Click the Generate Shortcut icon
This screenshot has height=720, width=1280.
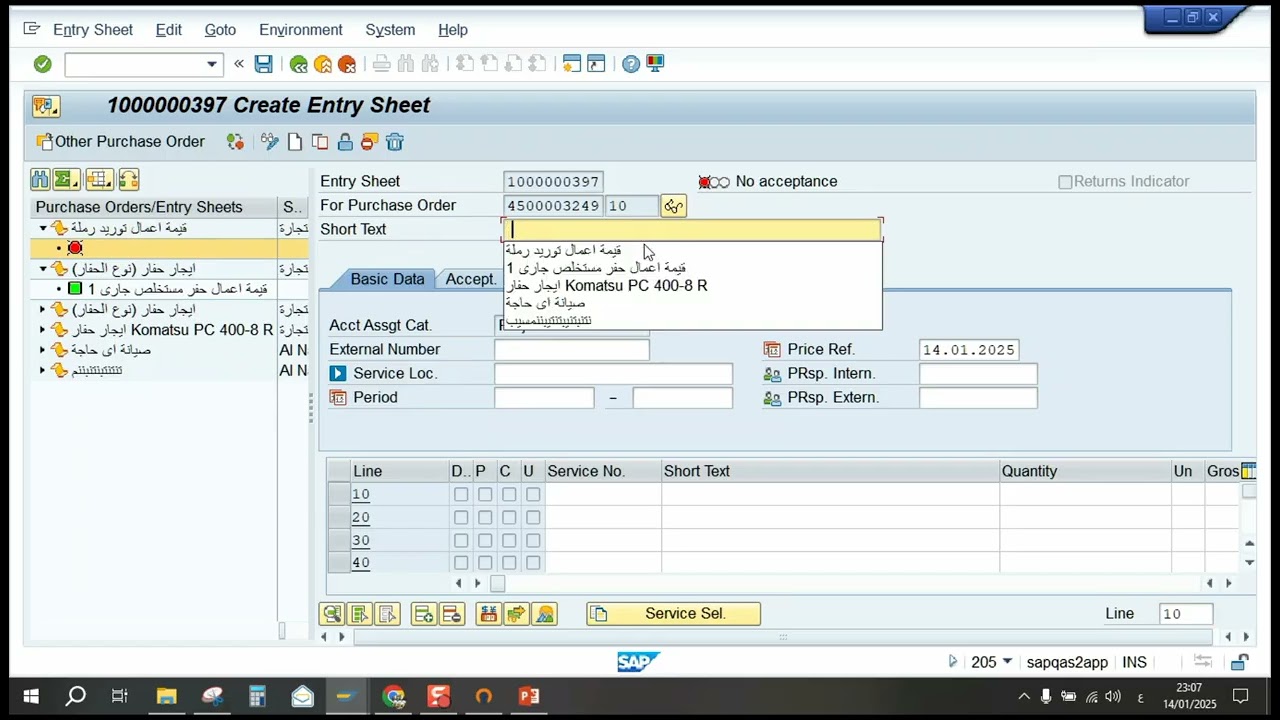(596, 64)
